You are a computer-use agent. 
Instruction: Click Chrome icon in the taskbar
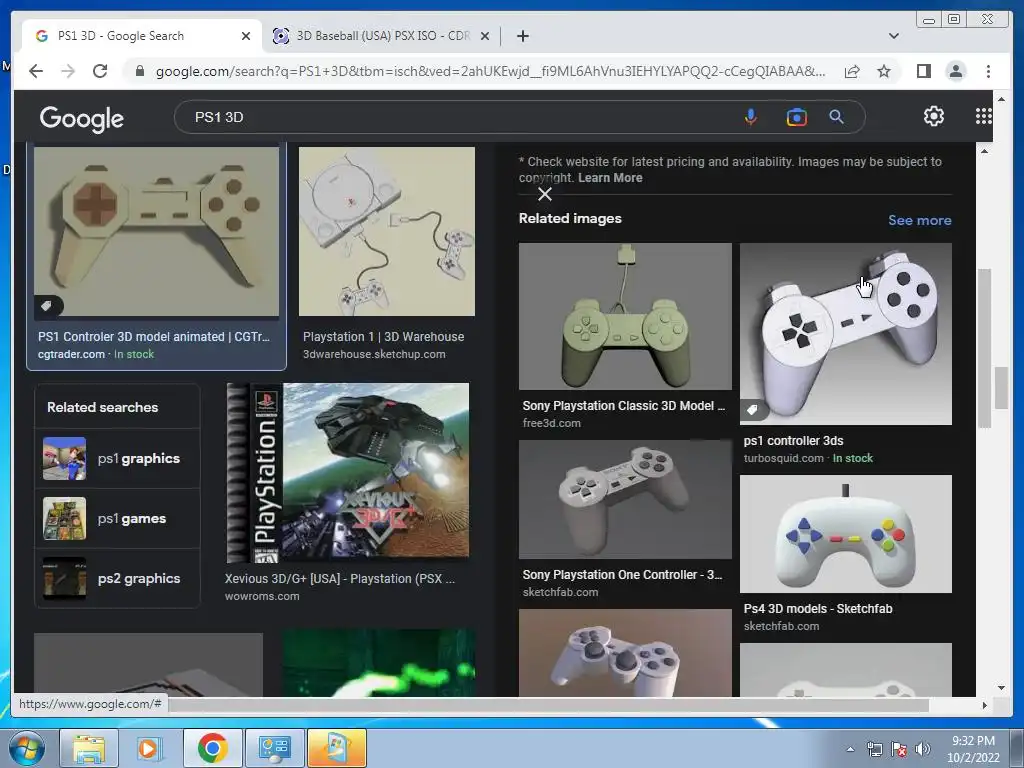click(x=212, y=748)
